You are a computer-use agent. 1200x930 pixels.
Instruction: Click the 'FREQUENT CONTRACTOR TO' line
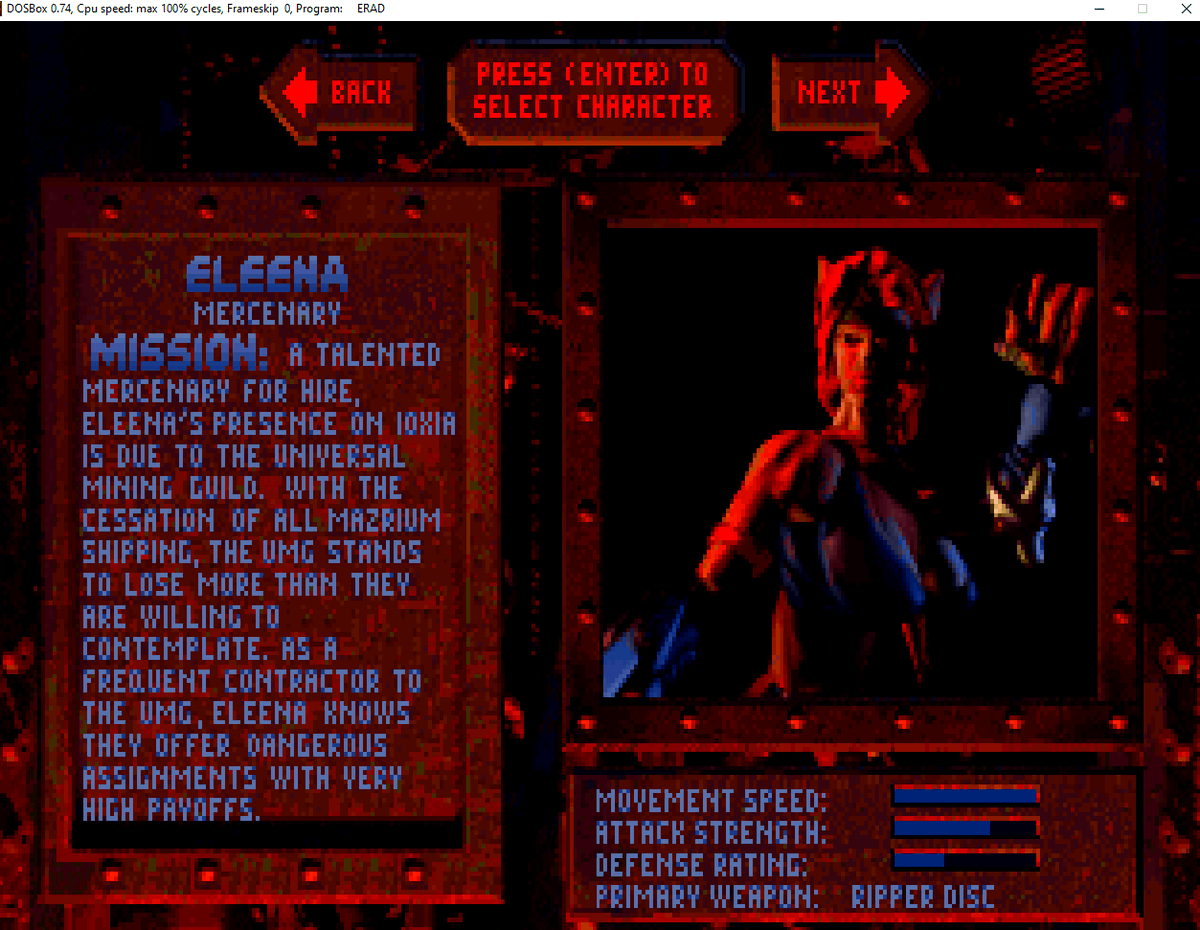[252, 682]
